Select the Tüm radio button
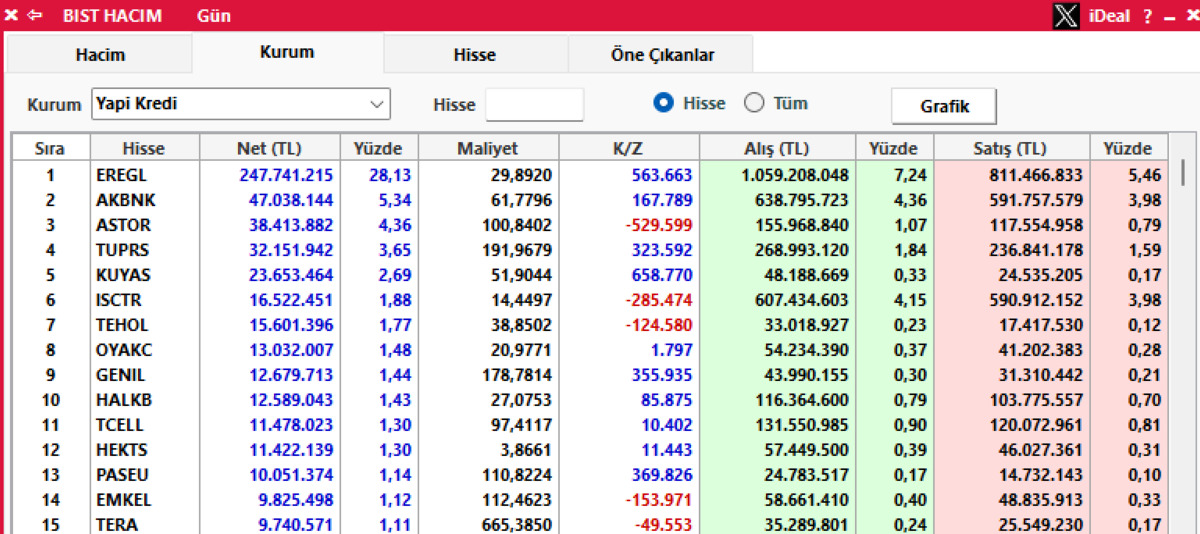 (754, 103)
